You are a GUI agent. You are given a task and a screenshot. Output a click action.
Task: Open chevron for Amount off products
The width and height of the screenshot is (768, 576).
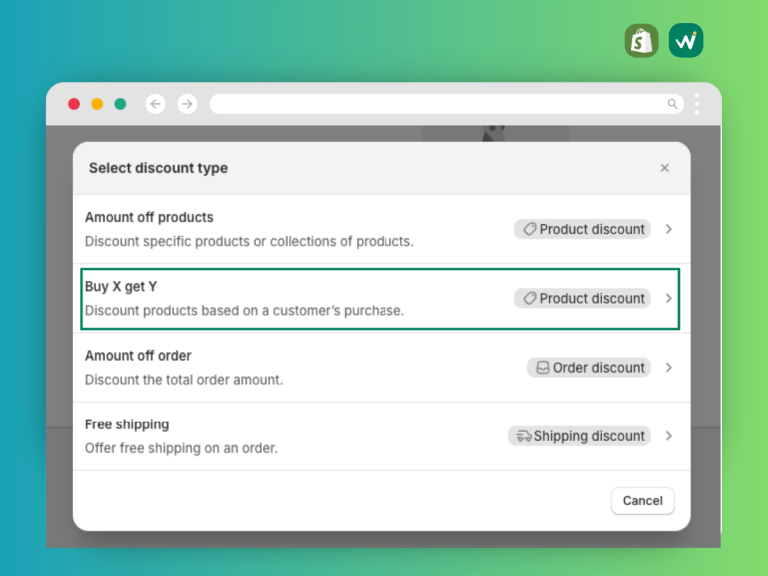pos(669,229)
